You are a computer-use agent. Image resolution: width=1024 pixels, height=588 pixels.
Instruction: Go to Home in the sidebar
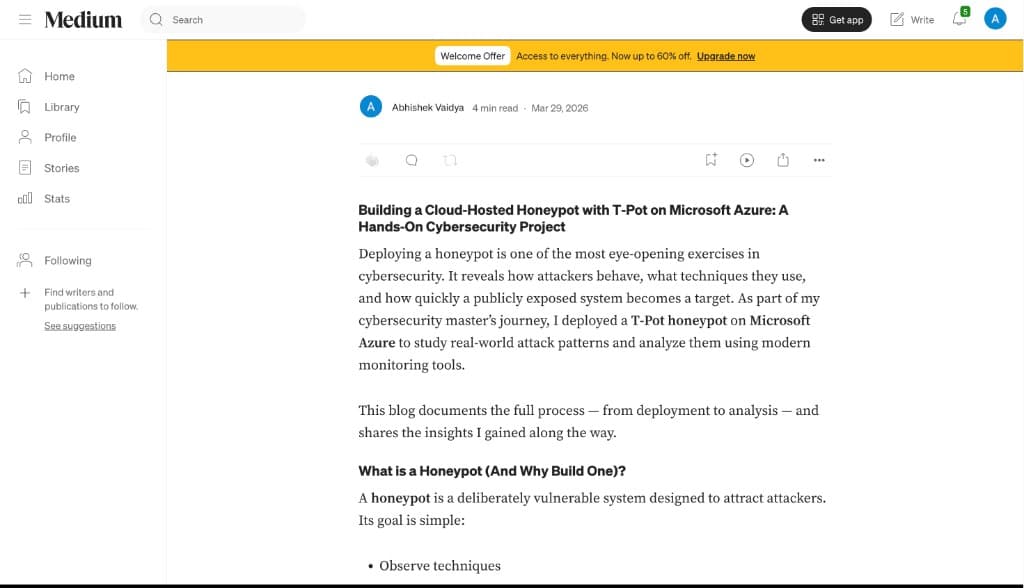pos(59,76)
